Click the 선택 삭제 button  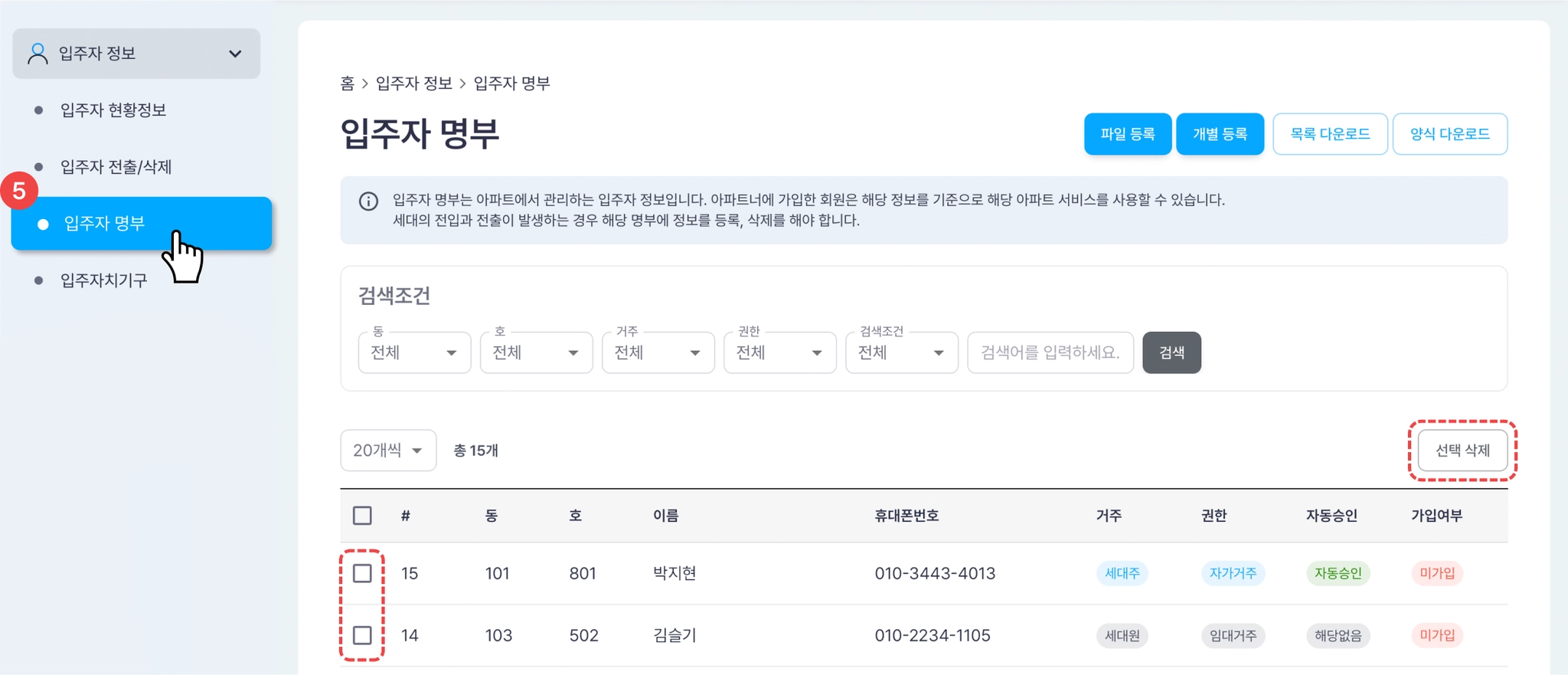point(1462,451)
